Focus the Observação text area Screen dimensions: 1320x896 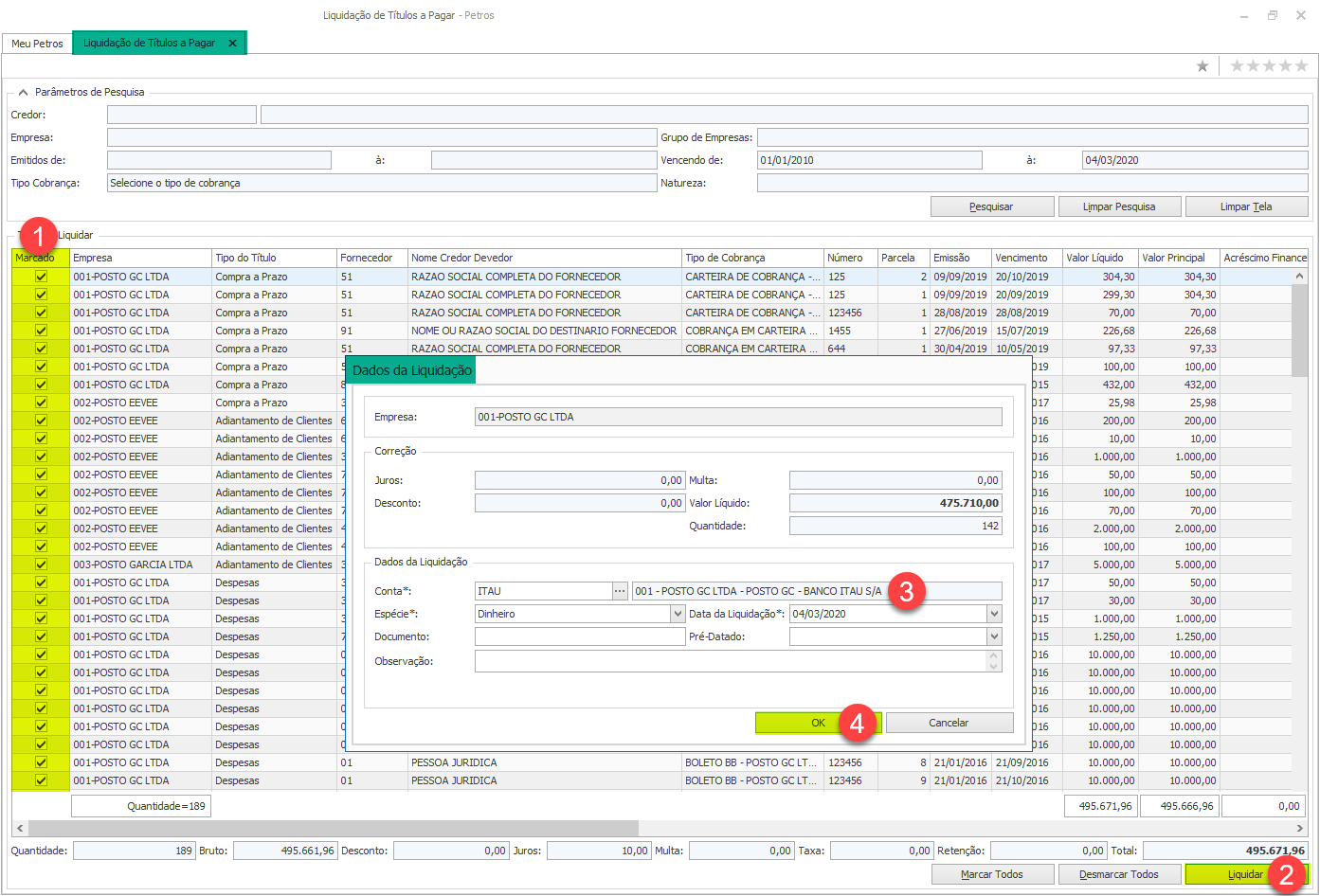point(730,661)
